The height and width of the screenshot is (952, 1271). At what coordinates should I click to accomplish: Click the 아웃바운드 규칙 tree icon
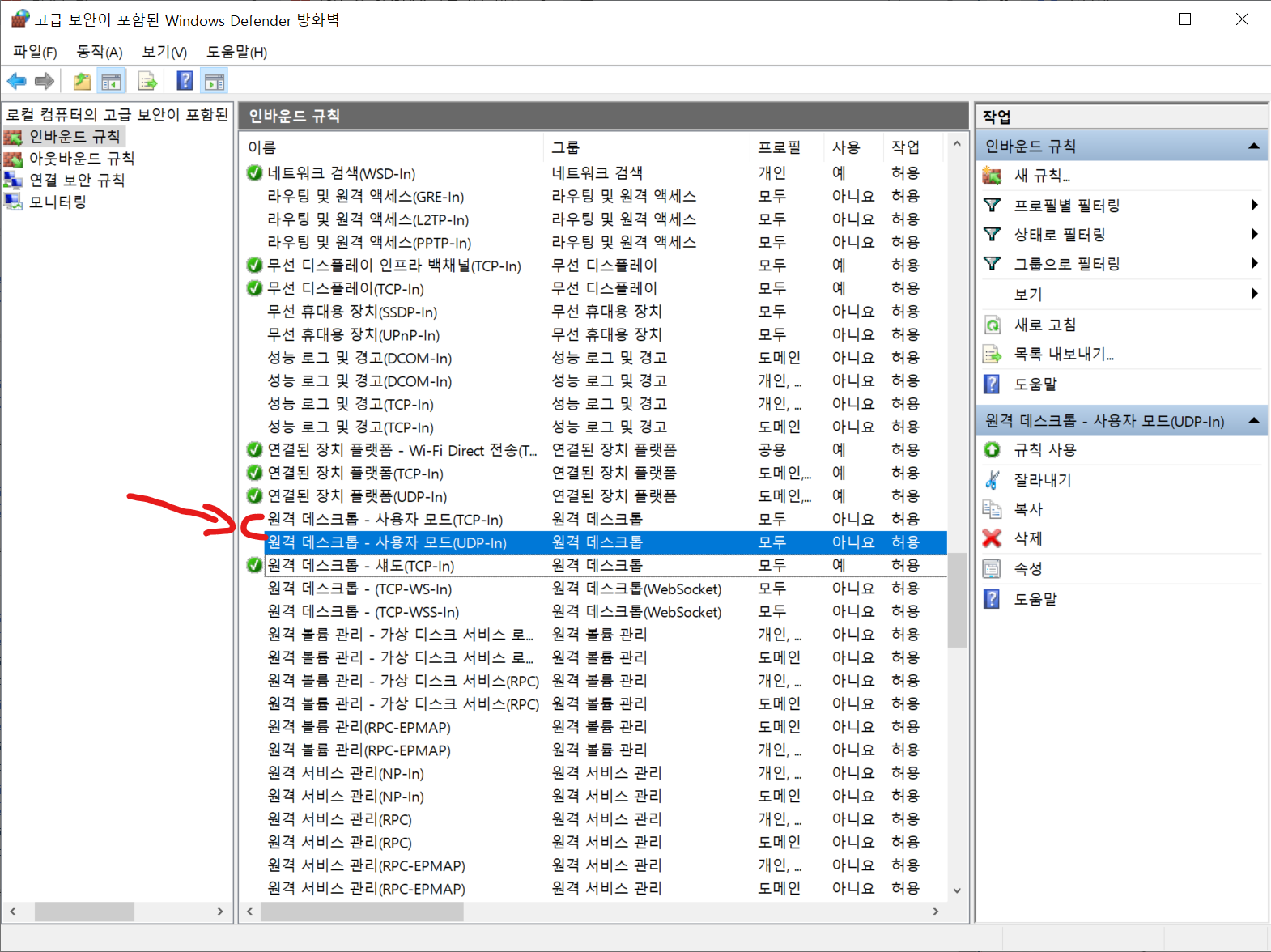(x=13, y=159)
